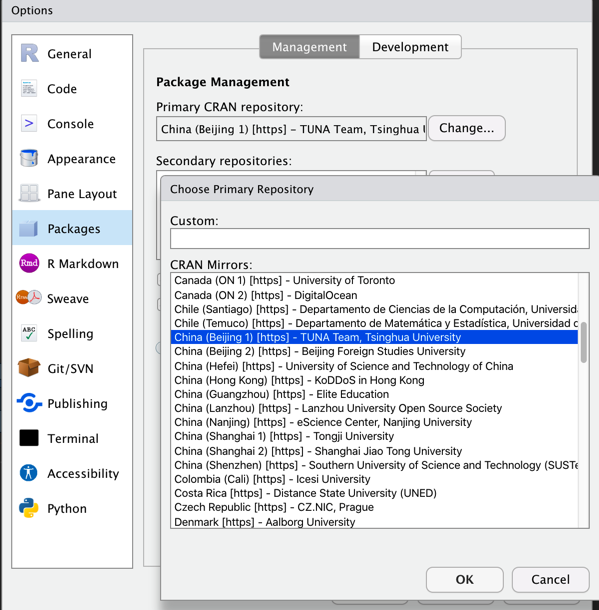Click the Primary CRAN repository field

[x=291, y=129]
